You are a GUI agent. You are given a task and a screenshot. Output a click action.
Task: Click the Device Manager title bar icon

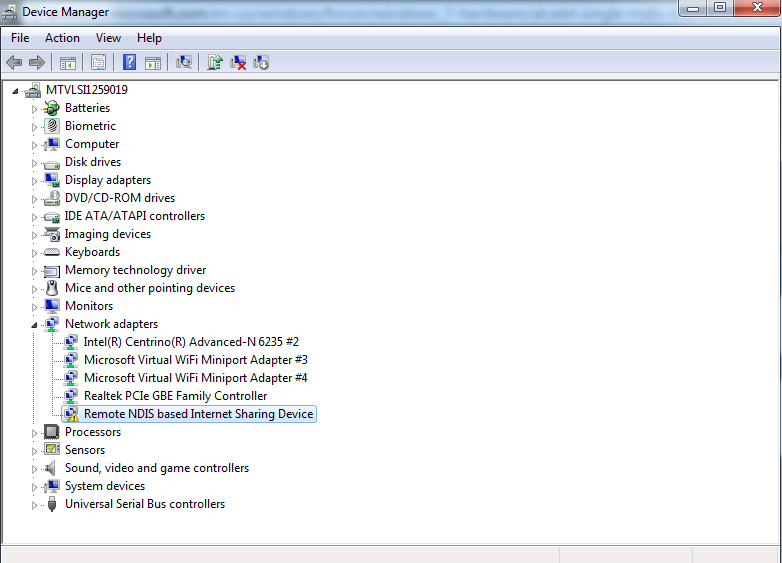click(x=9, y=11)
